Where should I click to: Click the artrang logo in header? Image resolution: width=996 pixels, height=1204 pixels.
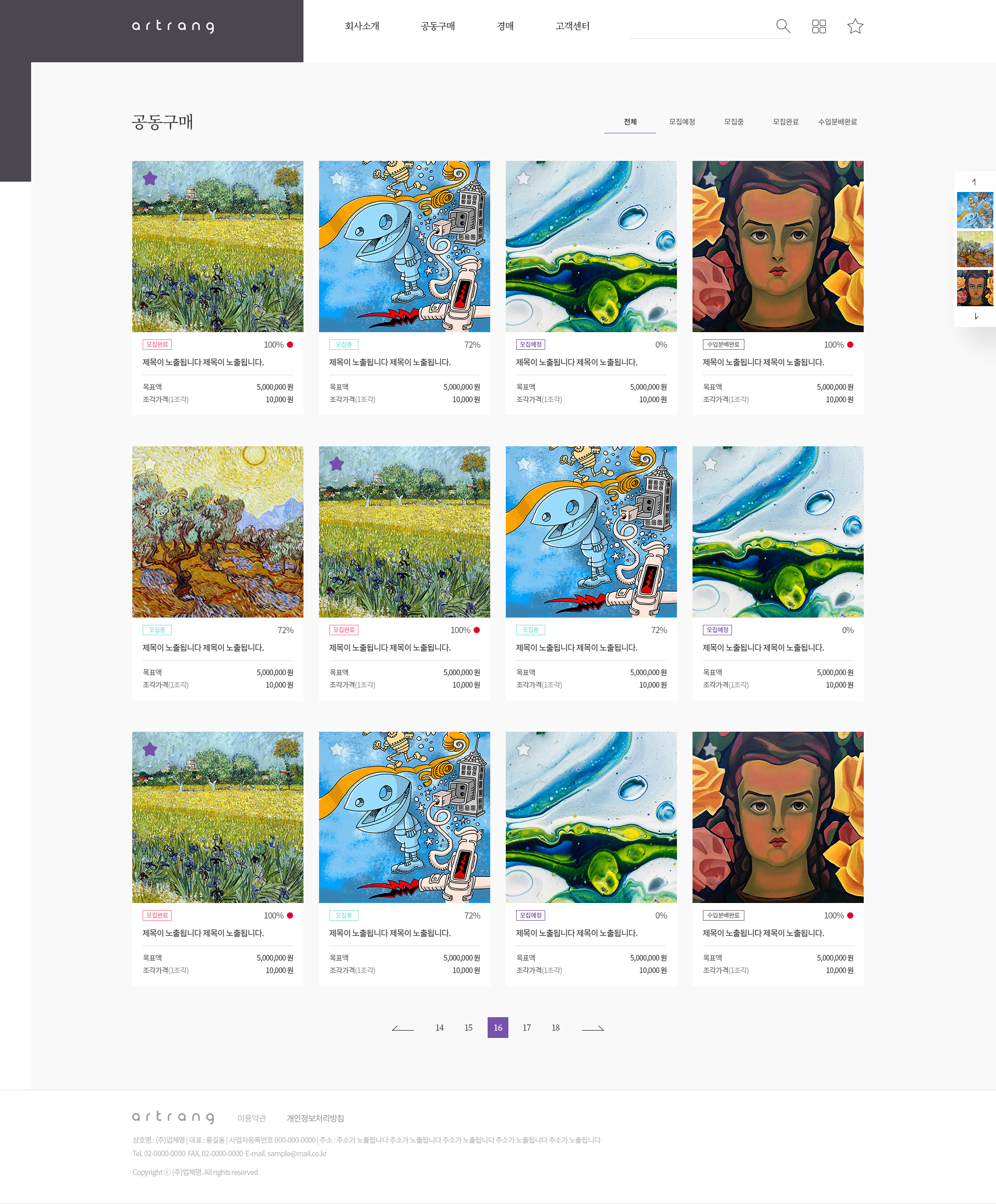(173, 26)
